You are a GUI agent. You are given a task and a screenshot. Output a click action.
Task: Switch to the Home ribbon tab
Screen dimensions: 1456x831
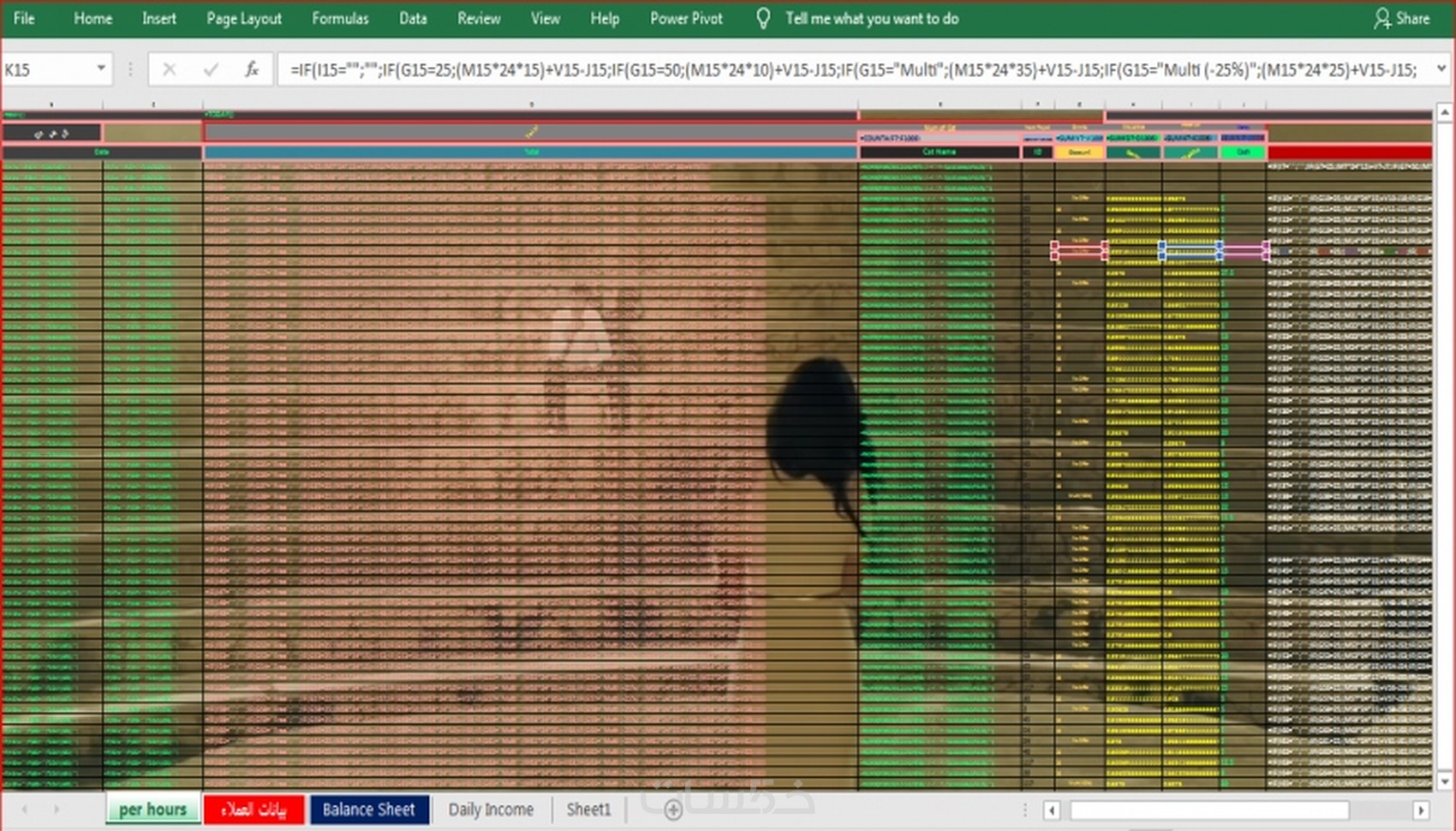click(x=92, y=19)
